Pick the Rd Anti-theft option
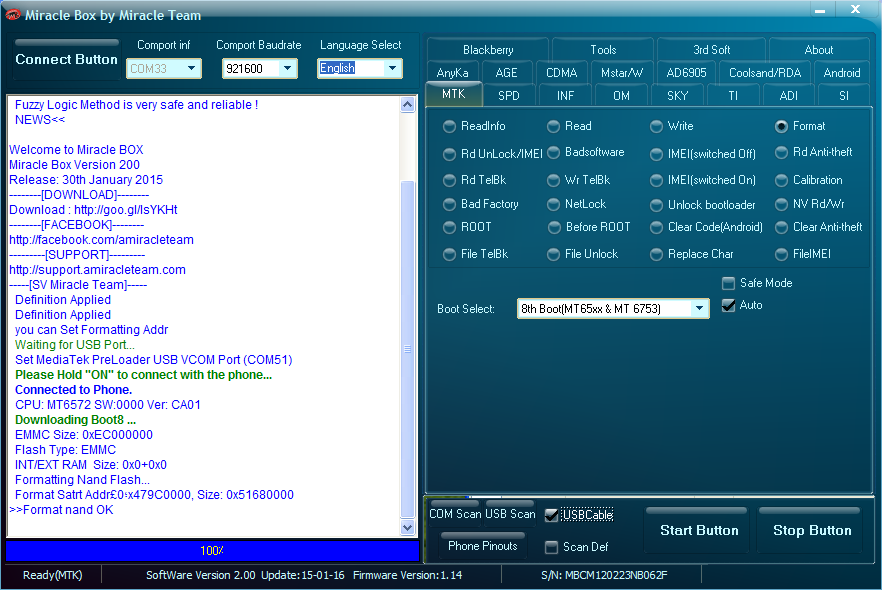The image size is (882, 590). pyautogui.click(x=781, y=152)
